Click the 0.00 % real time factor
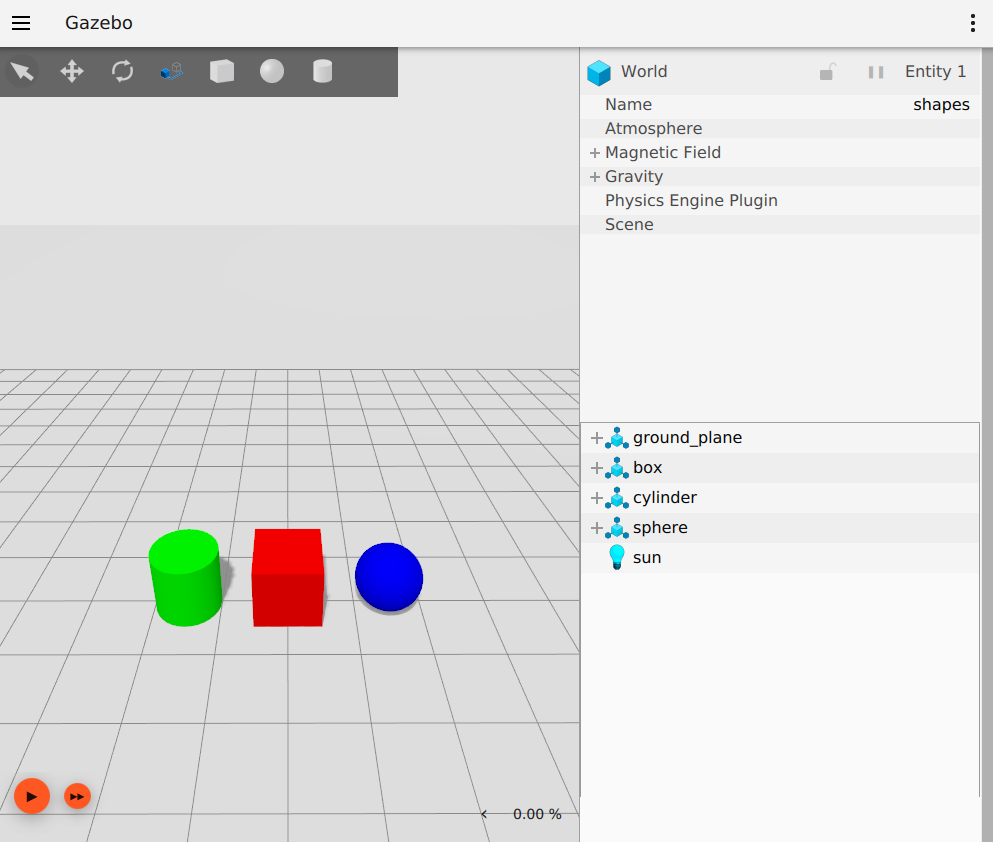The height and width of the screenshot is (842, 993). pos(537,814)
